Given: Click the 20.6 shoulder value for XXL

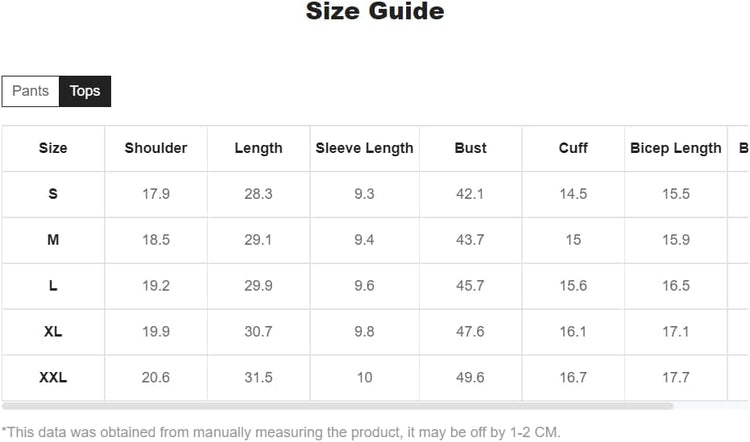Looking at the screenshot, I should click(x=156, y=377).
